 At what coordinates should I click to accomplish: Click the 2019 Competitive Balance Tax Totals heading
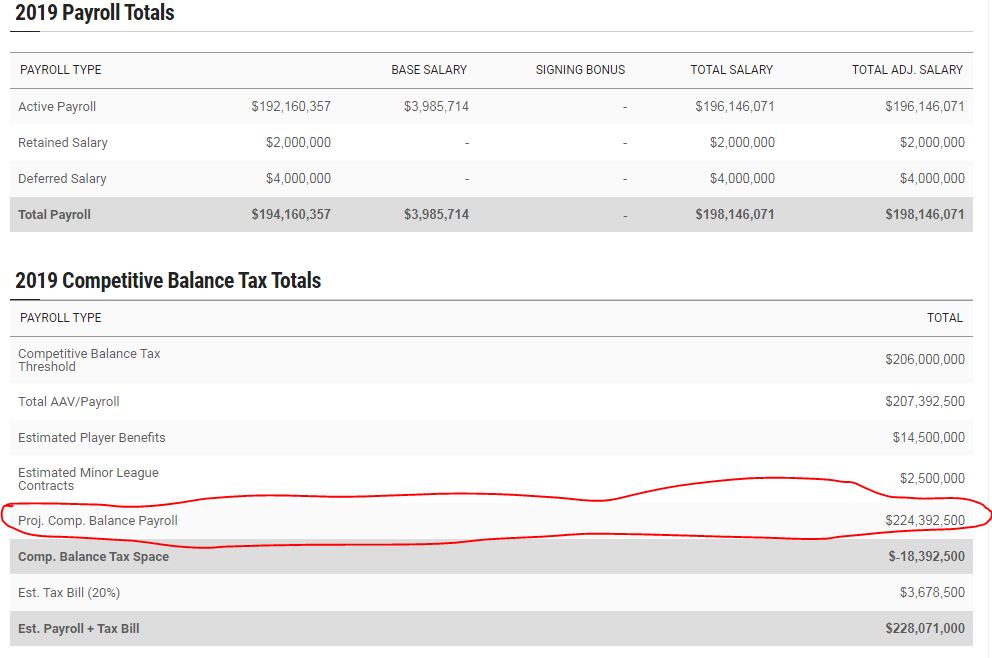[168, 281]
